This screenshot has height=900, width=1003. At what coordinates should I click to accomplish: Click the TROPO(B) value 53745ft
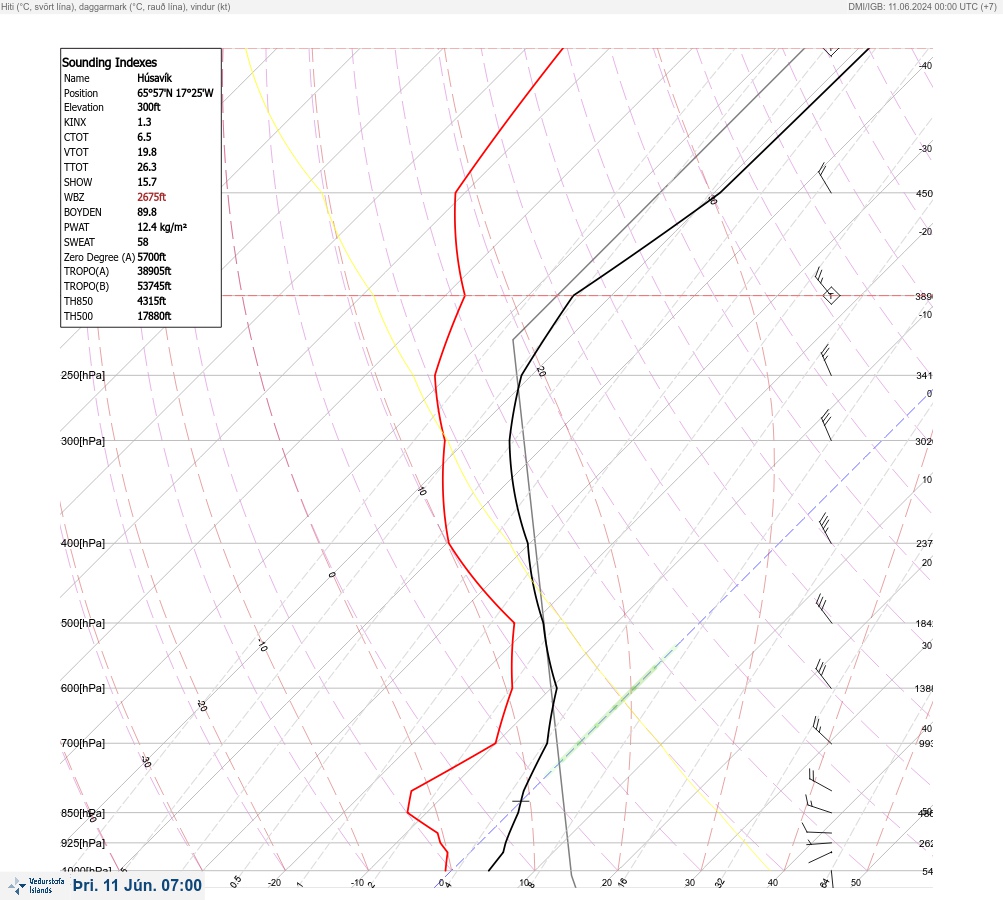pos(154,286)
